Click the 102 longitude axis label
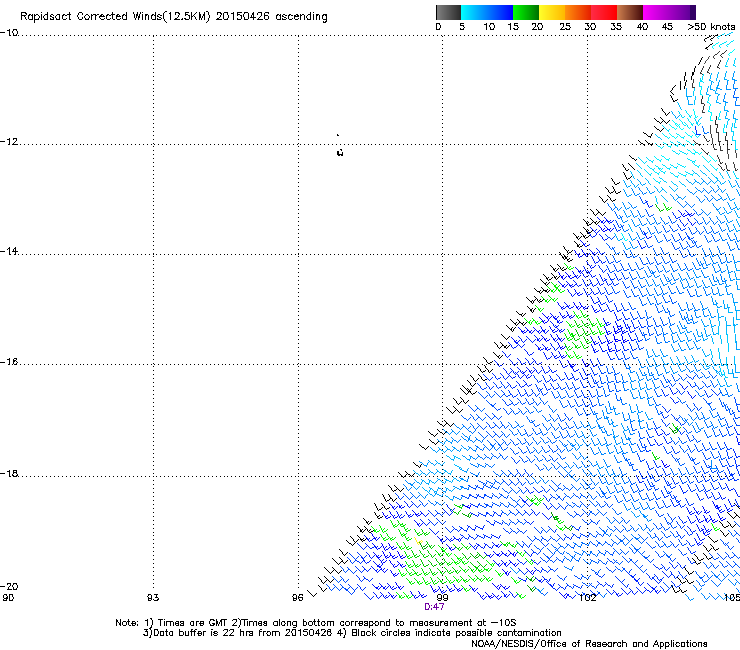The height and width of the screenshot is (650, 740). click(587, 598)
